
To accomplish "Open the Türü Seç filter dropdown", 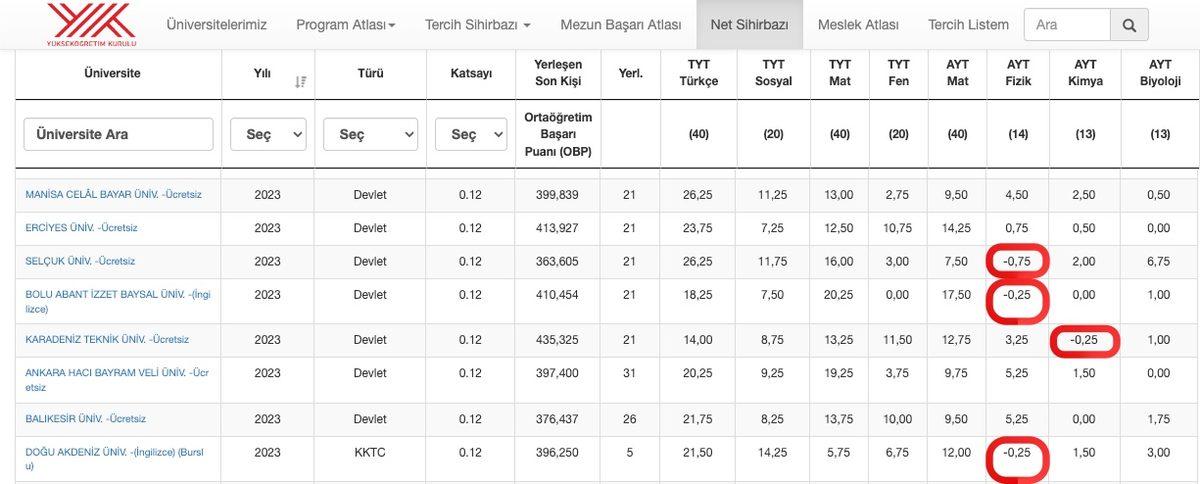I will 370,134.
